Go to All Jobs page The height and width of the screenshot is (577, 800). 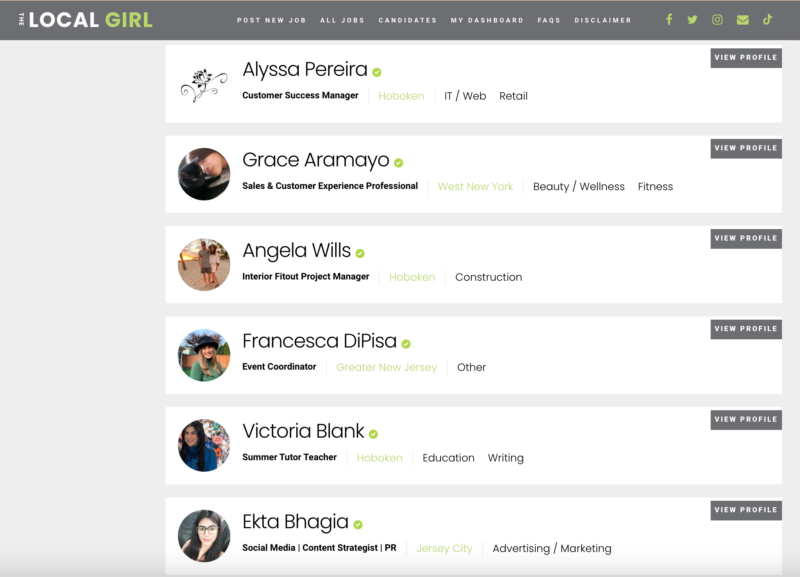342,20
